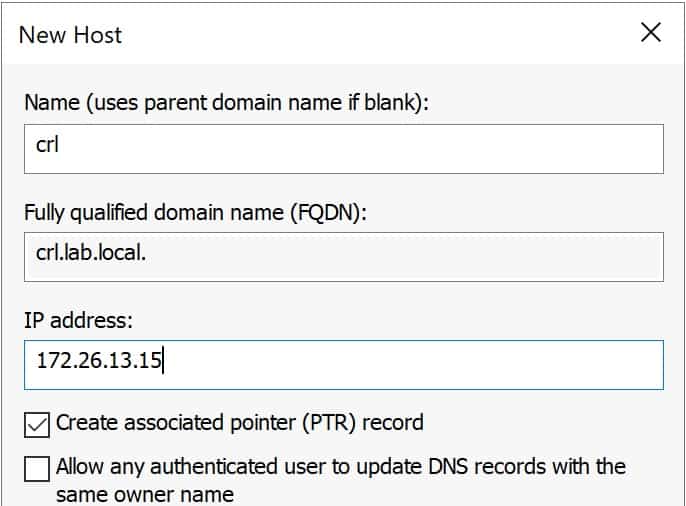Place cursor on the 'crl' text

click(x=47, y=144)
